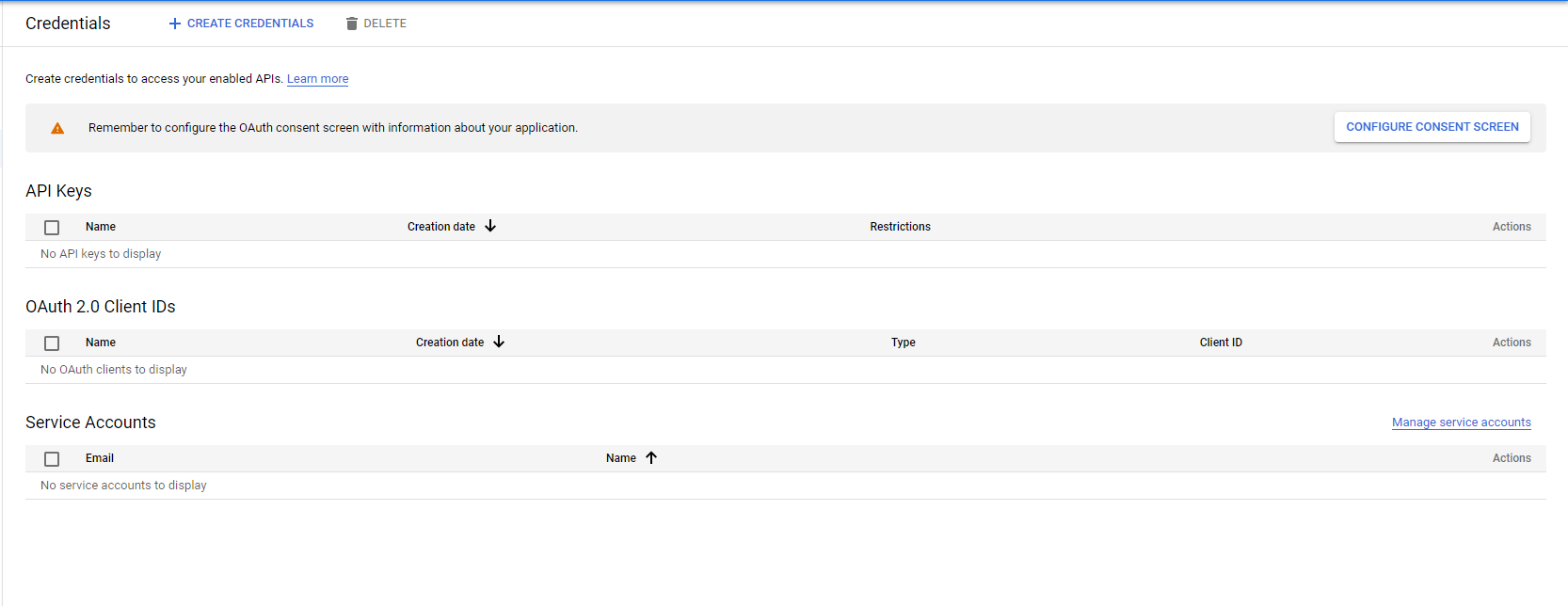The height and width of the screenshot is (606, 1568).
Task: Click the Restrictions column header
Action: click(900, 227)
